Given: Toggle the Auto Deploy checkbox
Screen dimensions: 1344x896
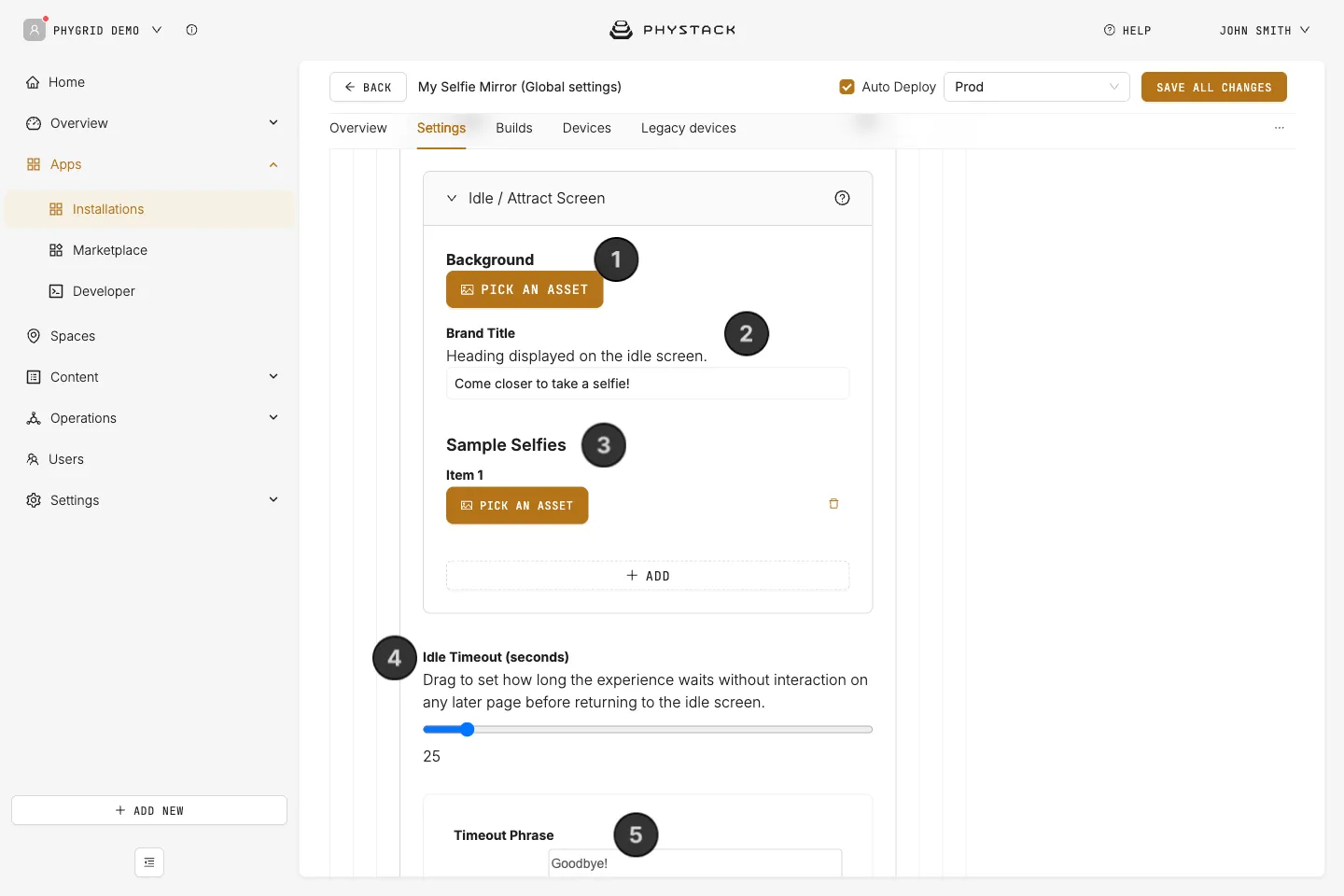Looking at the screenshot, I should coord(847,87).
